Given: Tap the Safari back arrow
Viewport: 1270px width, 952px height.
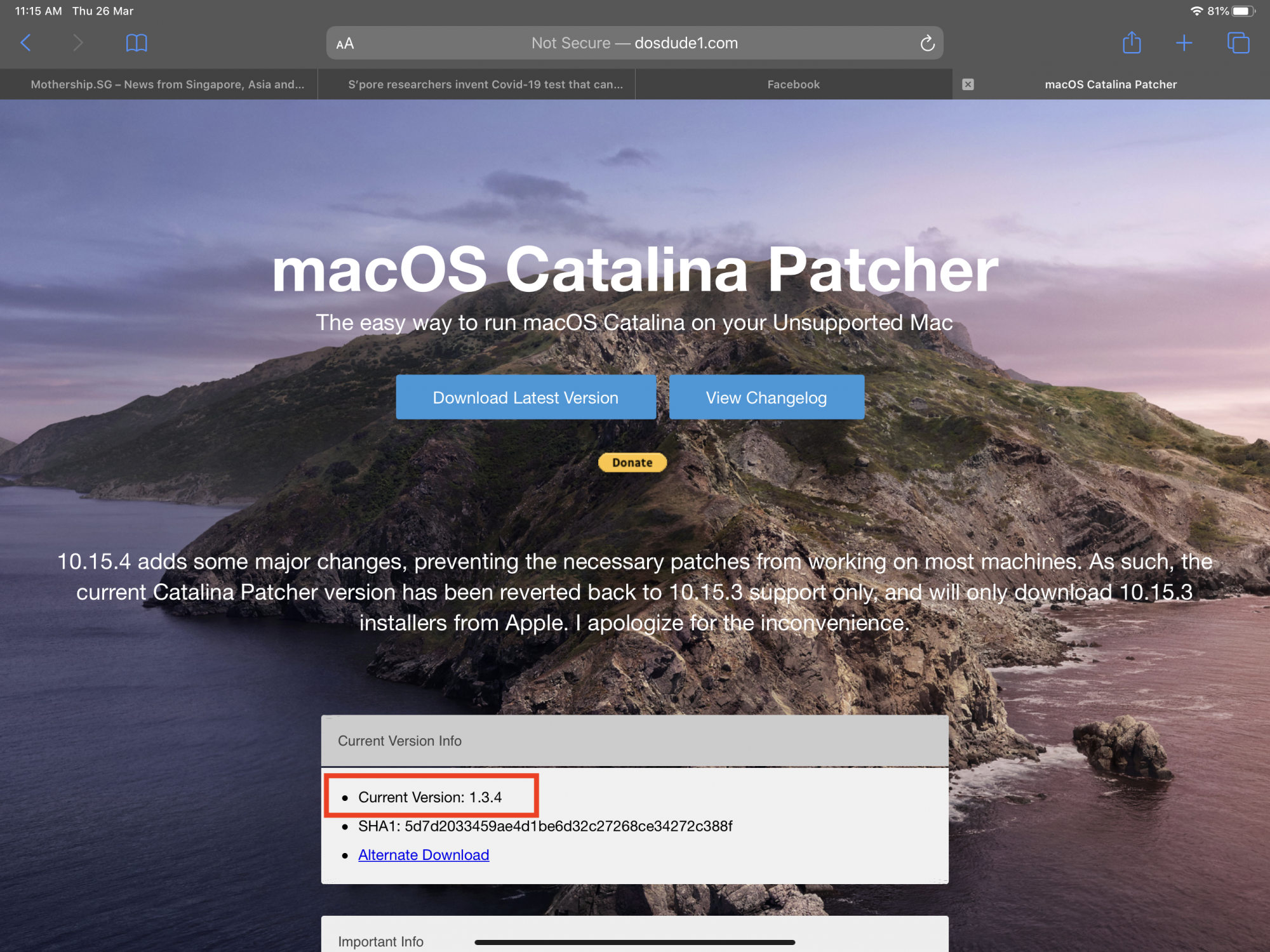Looking at the screenshot, I should point(26,43).
